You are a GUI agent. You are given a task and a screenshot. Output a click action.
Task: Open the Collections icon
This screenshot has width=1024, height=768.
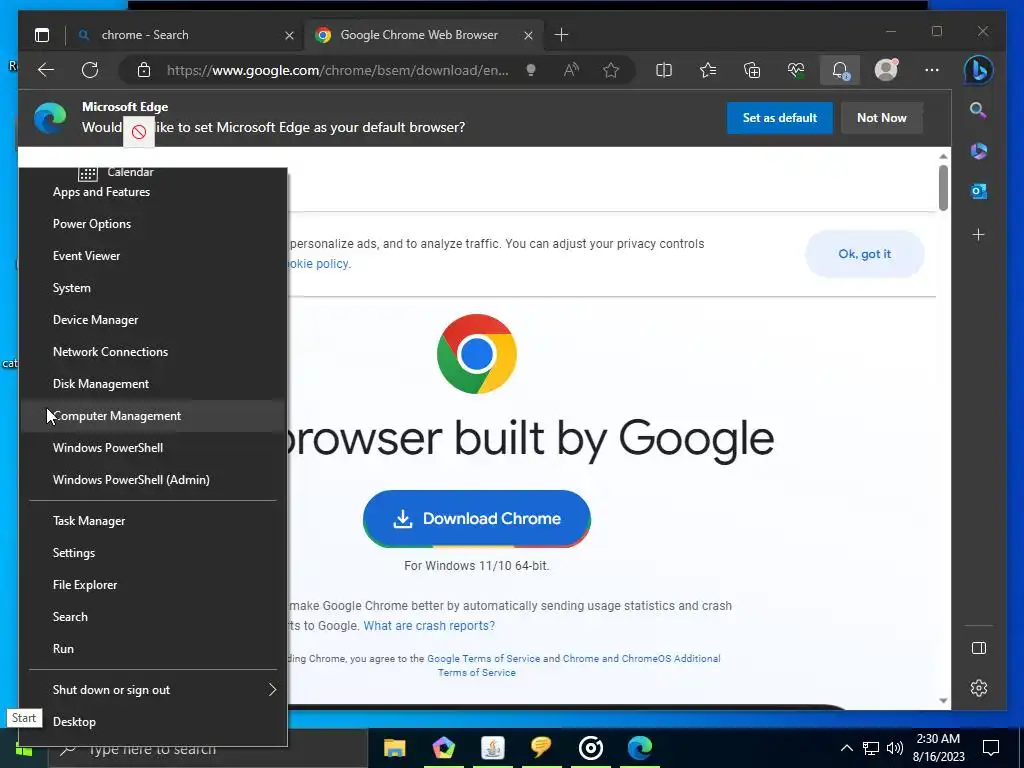pyautogui.click(x=752, y=70)
